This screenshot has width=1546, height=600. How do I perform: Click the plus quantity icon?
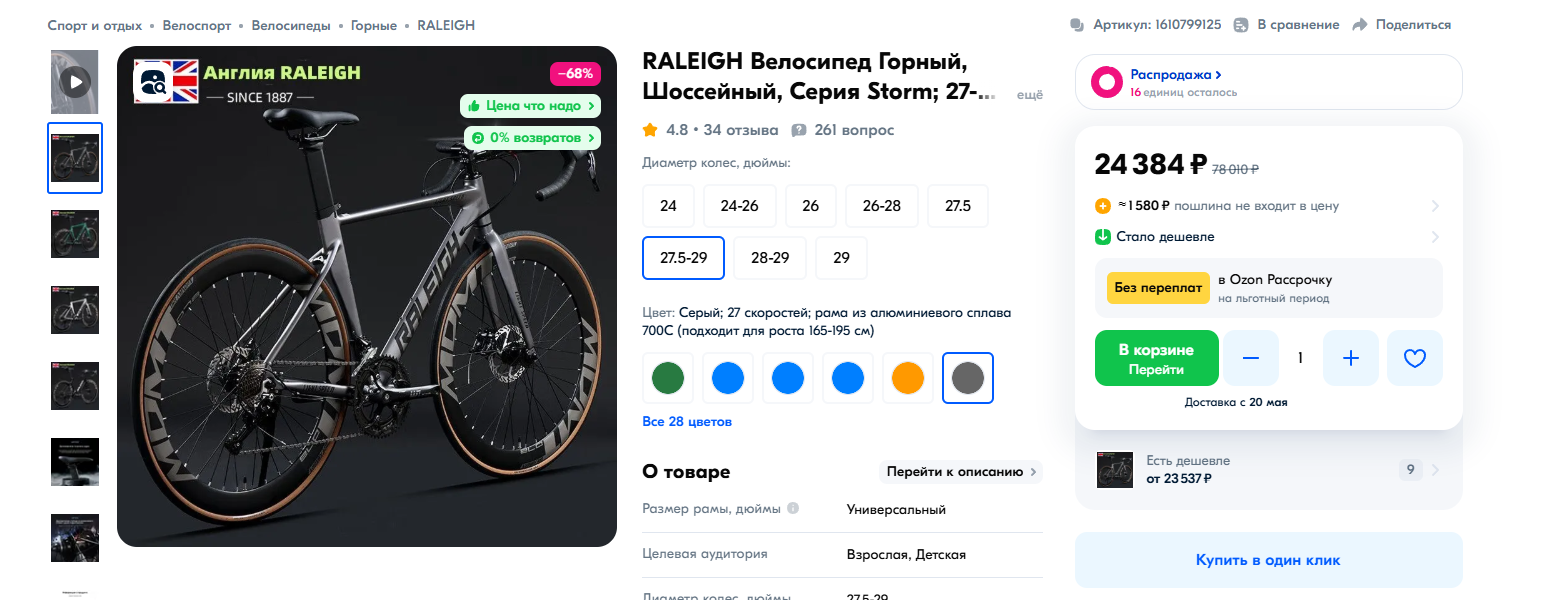[x=1351, y=358]
